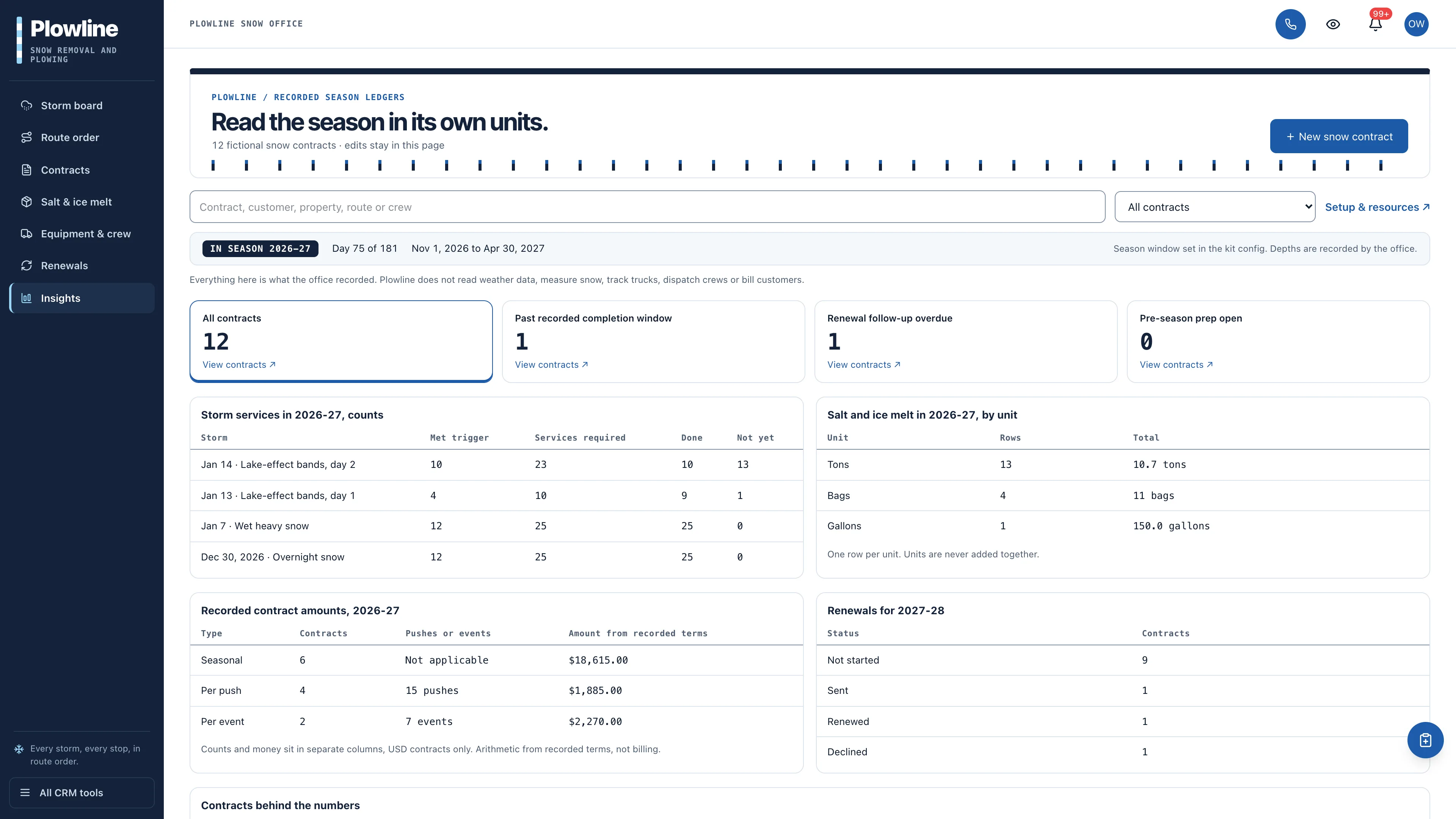1456x819 pixels.
Task: Click the '150.0 gallons' total value
Action: click(1171, 526)
